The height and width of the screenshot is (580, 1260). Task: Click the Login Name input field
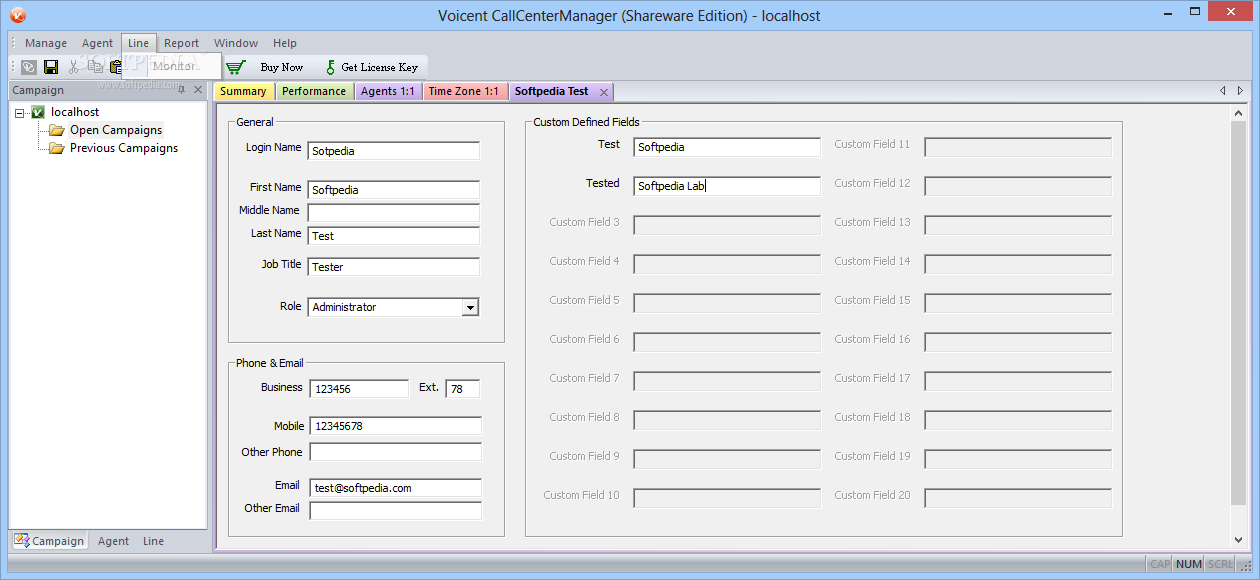coord(394,151)
